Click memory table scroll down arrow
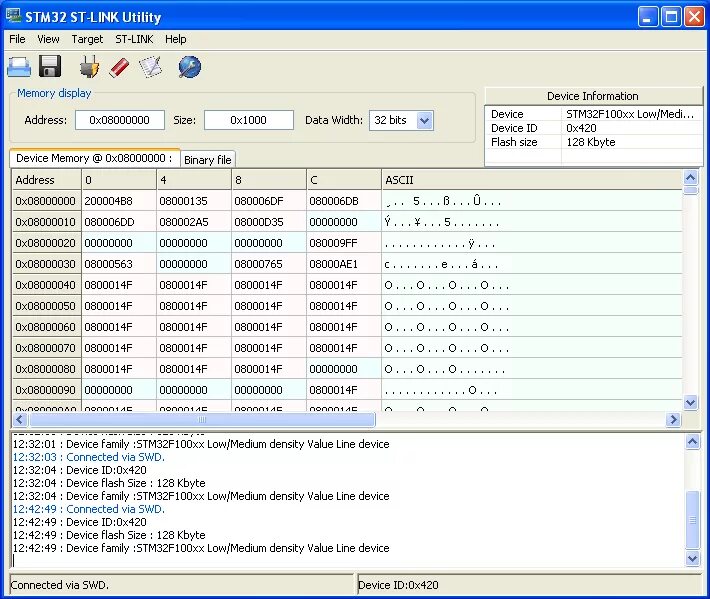Screen dimensions: 710x599 pyautogui.click(x=690, y=402)
